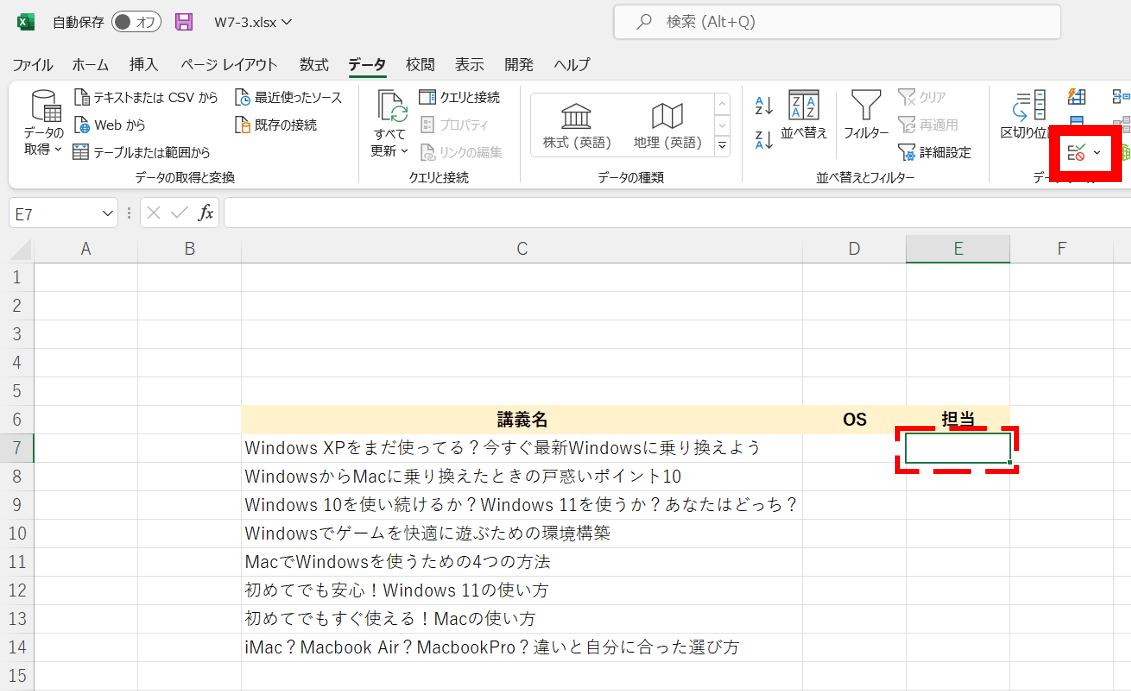Expand the data validation dropdown arrow

tap(1097, 152)
